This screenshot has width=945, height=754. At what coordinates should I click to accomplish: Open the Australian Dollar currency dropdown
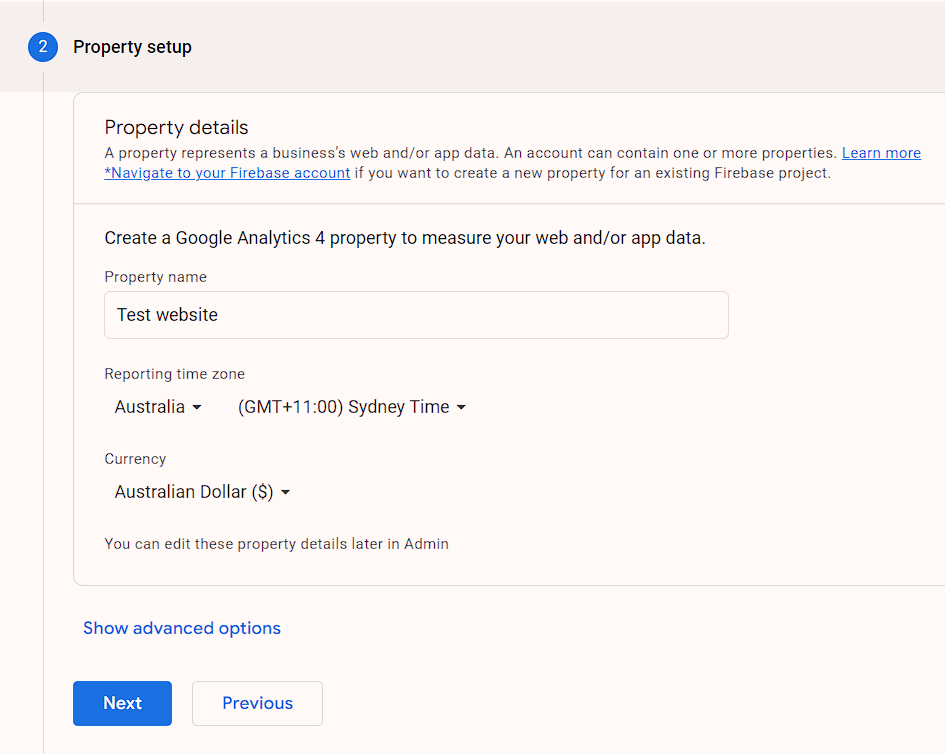pos(202,492)
